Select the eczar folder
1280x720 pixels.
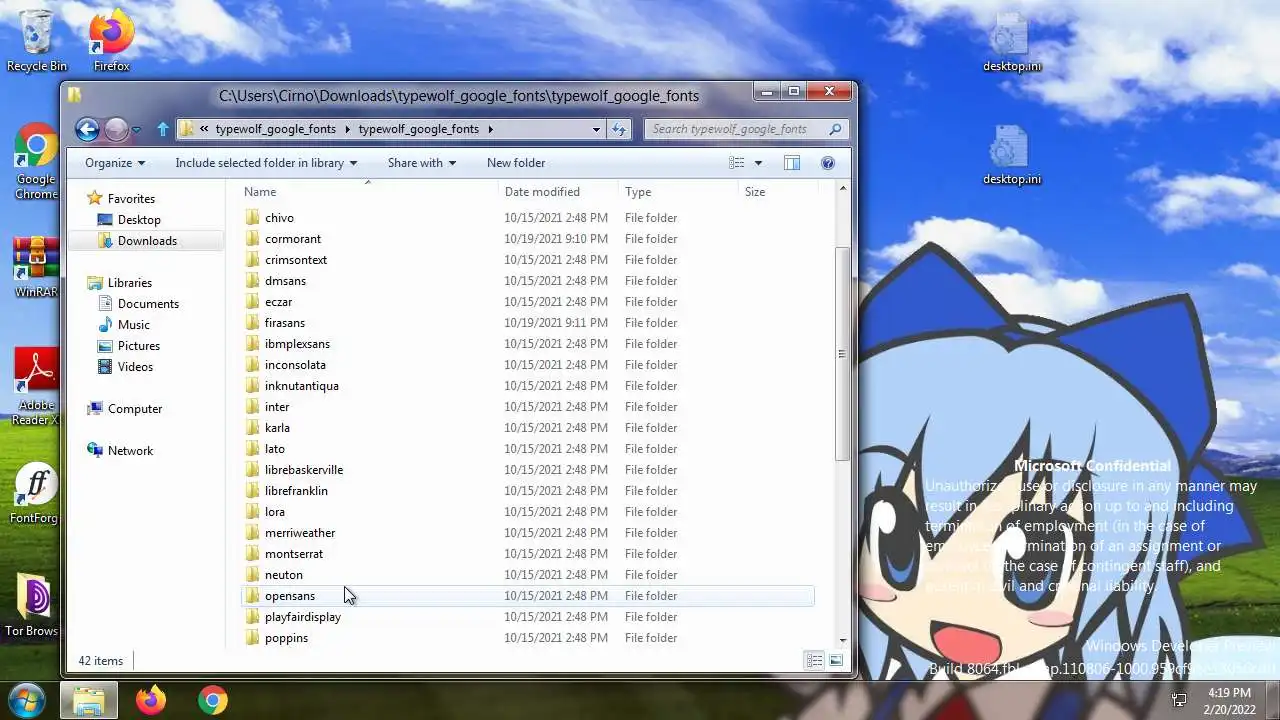(x=279, y=302)
